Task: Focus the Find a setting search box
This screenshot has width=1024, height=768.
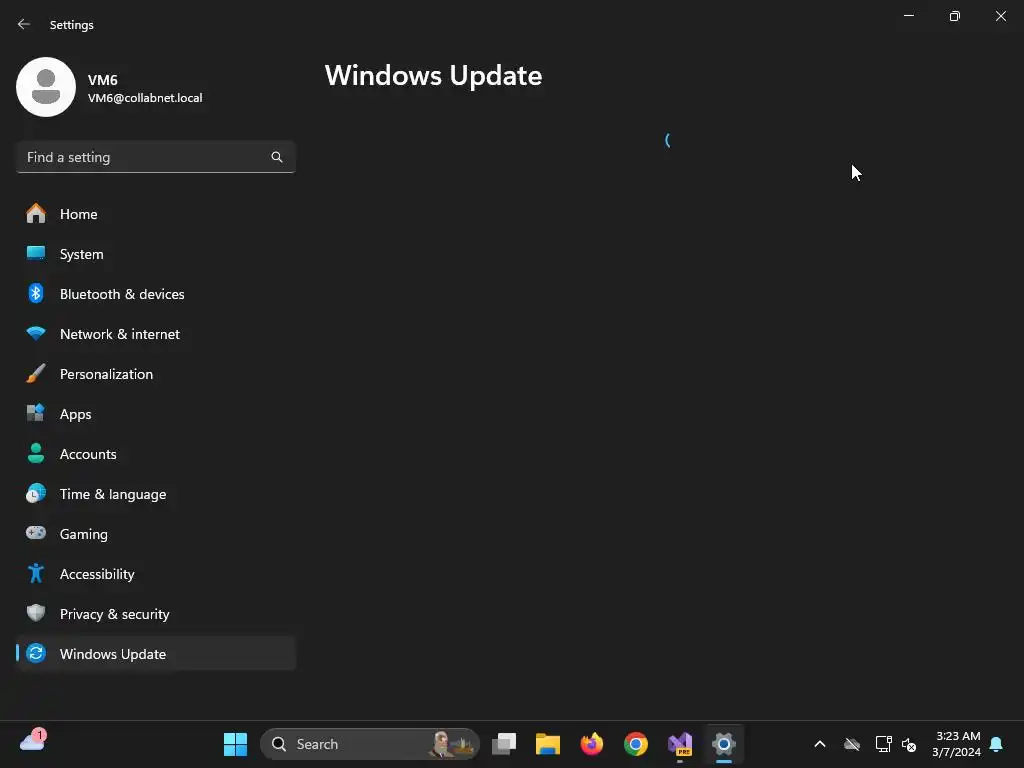Action: pos(156,157)
